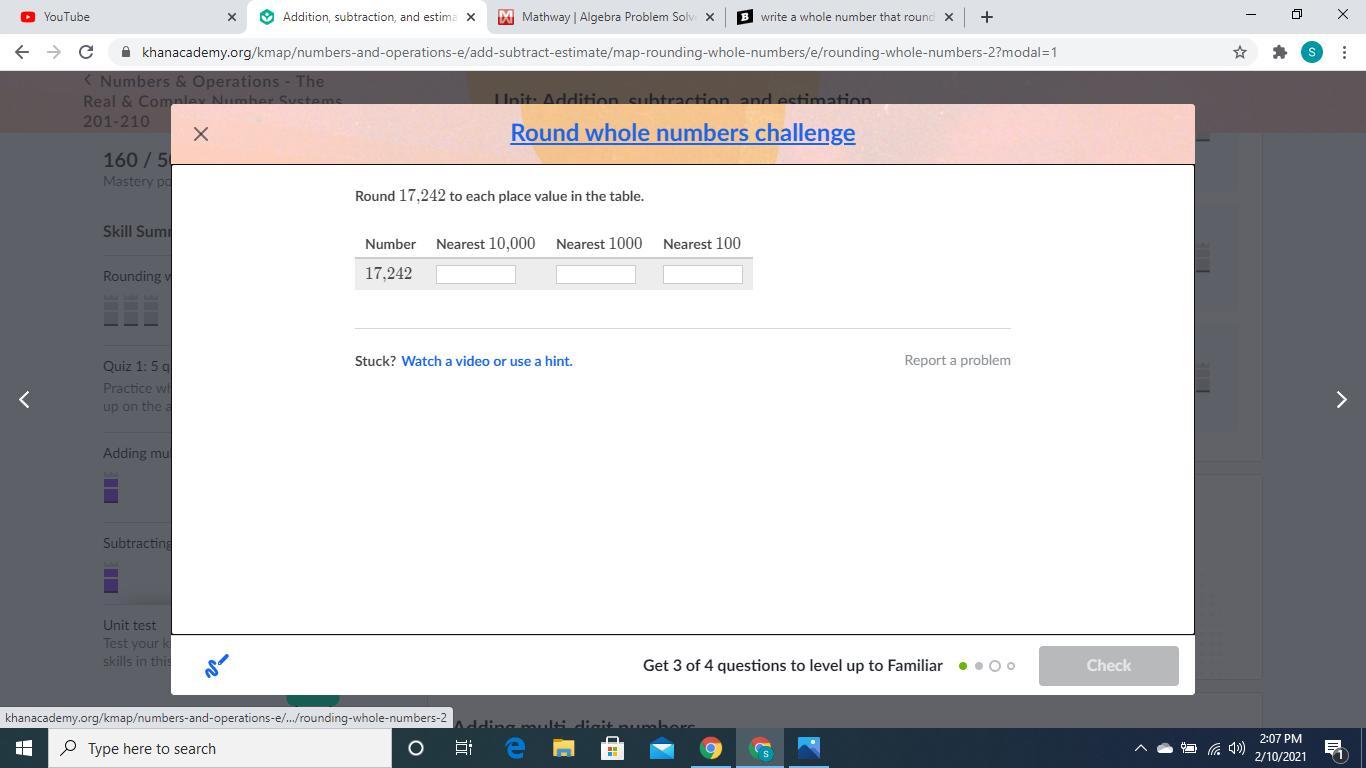Open File Explorer from the taskbar

[563, 748]
